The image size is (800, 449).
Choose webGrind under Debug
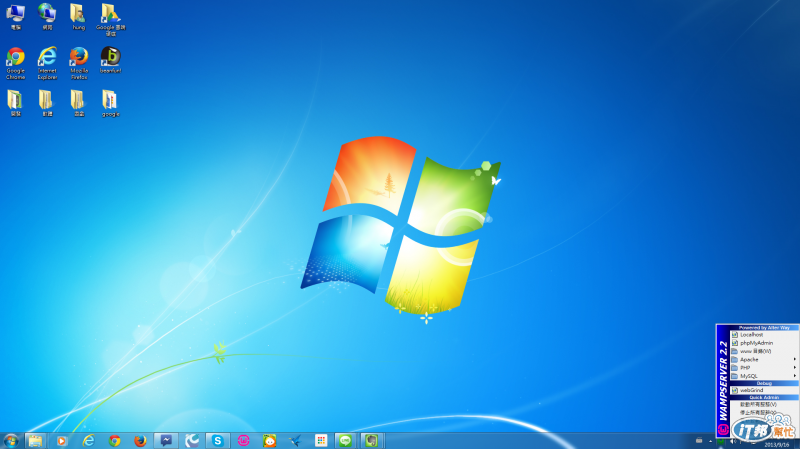tap(764, 390)
